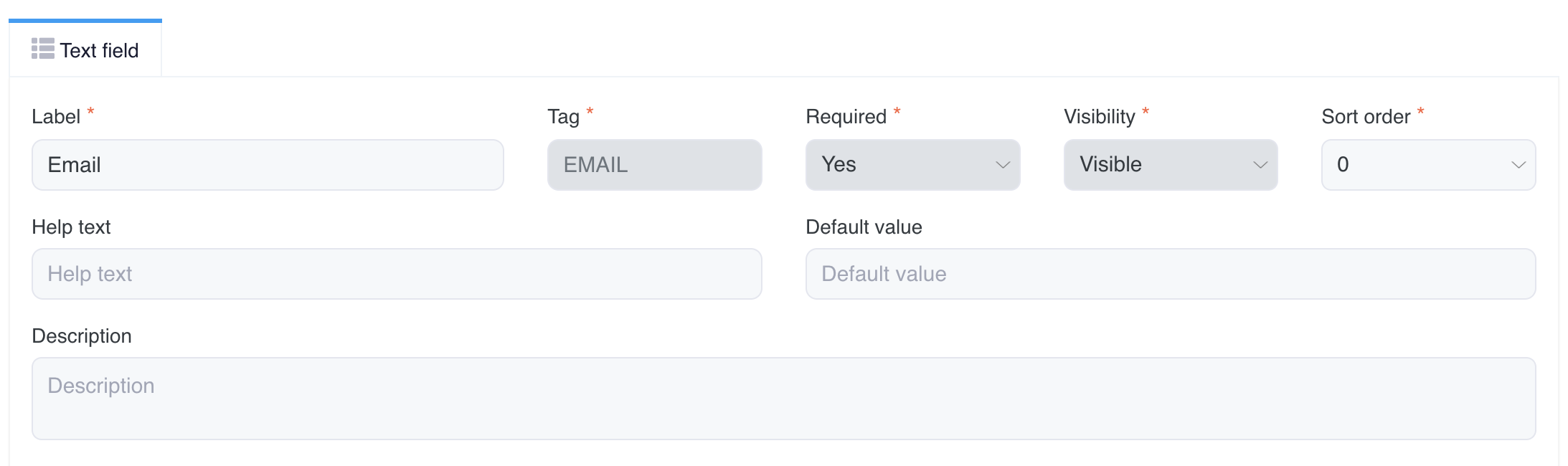Click the "Sort order" field caption
This screenshot has height=466, width=1568.
coord(1366,117)
